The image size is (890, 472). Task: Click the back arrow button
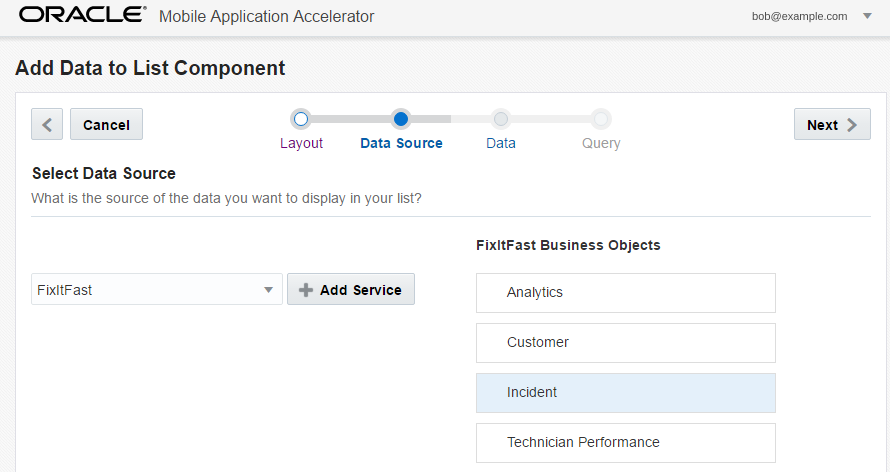pyautogui.click(x=47, y=124)
